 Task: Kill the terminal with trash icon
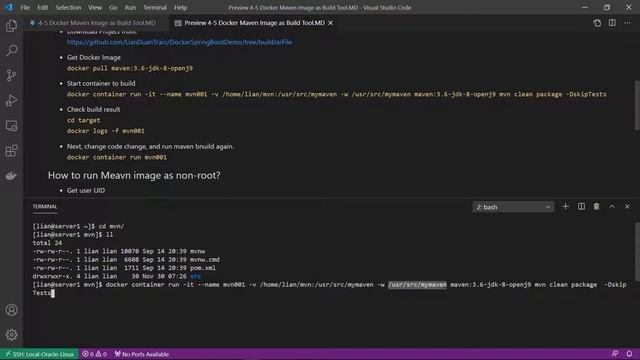point(596,207)
